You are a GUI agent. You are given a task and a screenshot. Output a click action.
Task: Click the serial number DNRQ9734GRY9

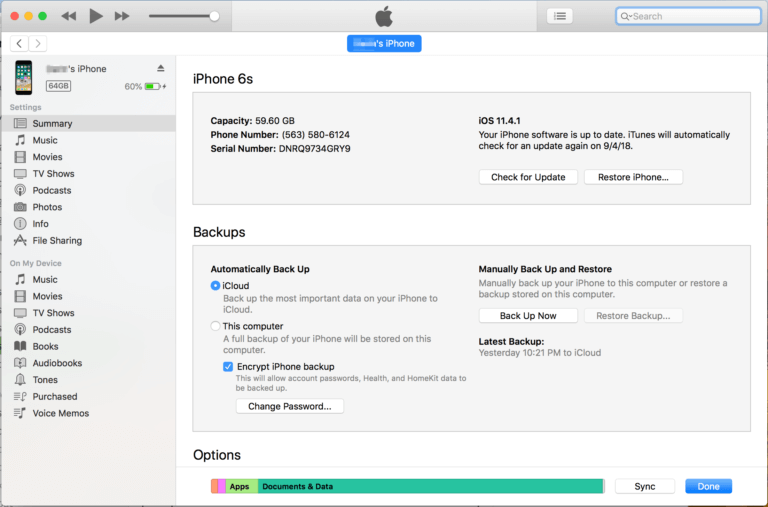coord(314,148)
